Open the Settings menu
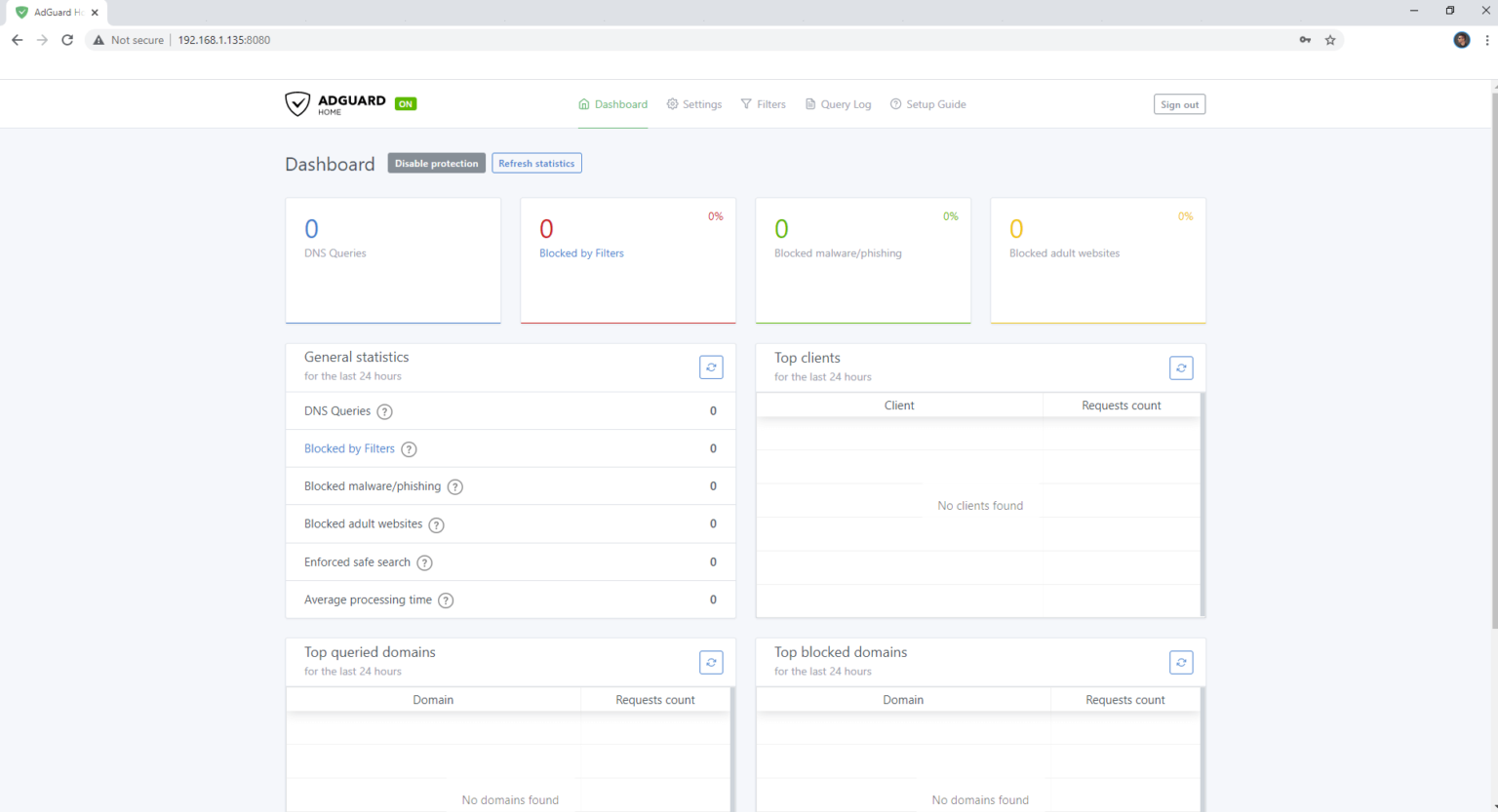This screenshot has height=812, width=1498. (694, 104)
